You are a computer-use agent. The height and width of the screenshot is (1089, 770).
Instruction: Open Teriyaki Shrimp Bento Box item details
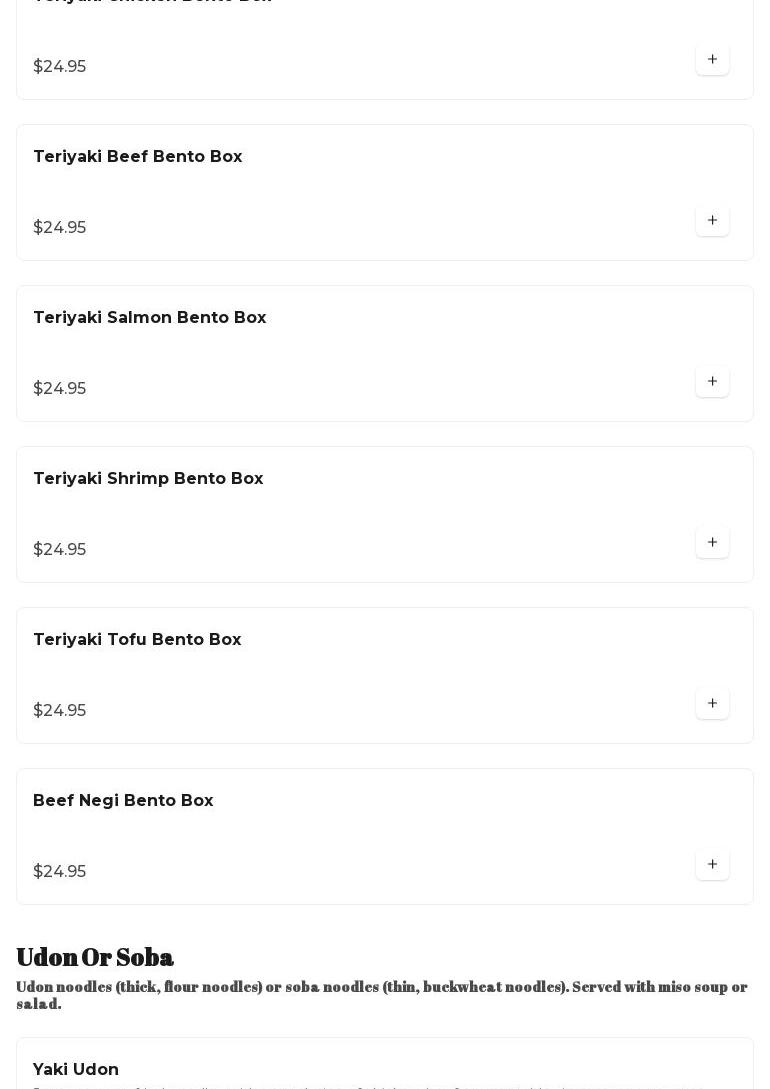click(148, 479)
